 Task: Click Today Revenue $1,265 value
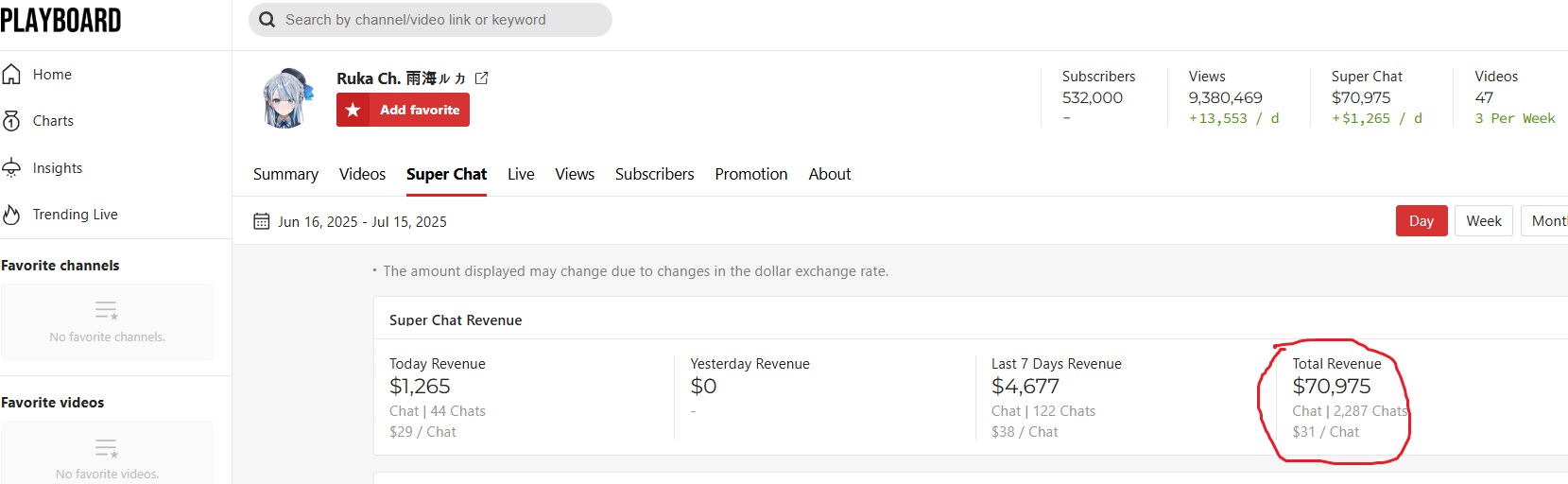tap(420, 386)
